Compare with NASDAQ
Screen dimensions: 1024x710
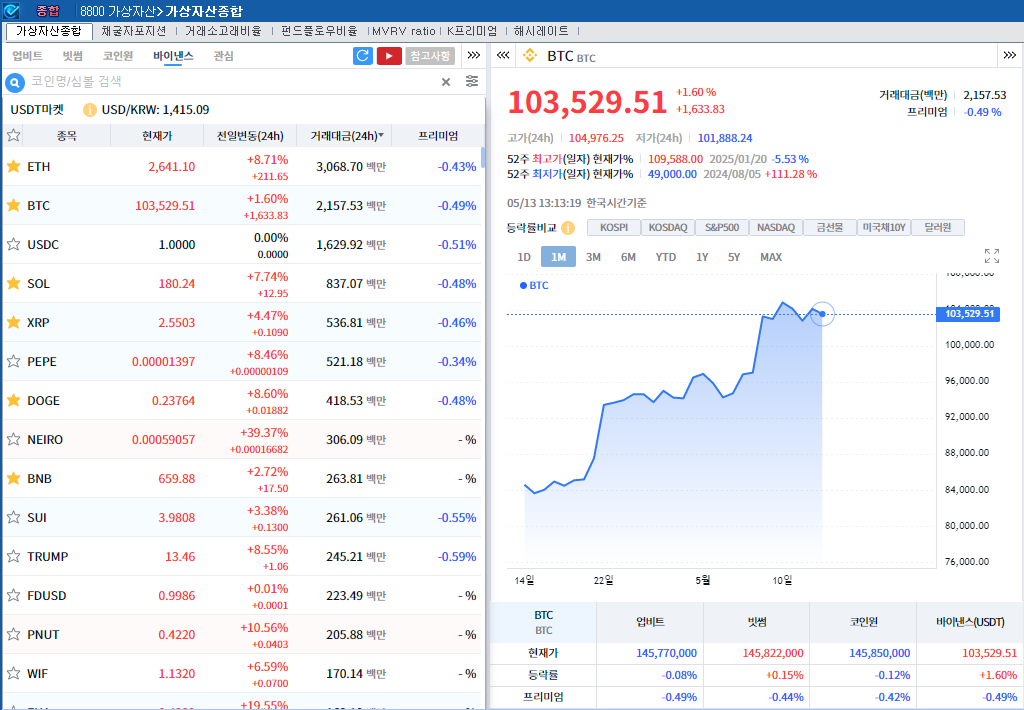pyautogui.click(x=776, y=227)
